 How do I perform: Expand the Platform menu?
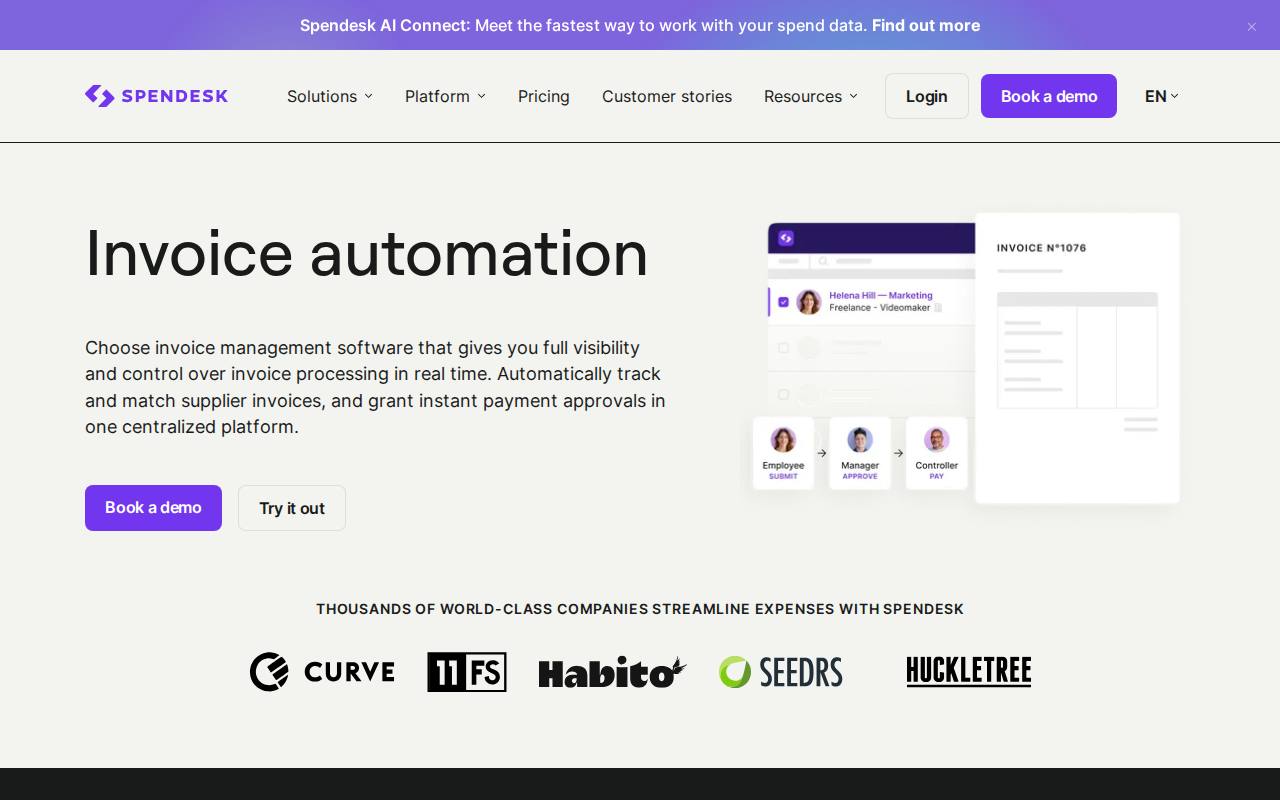[x=445, y=96]
